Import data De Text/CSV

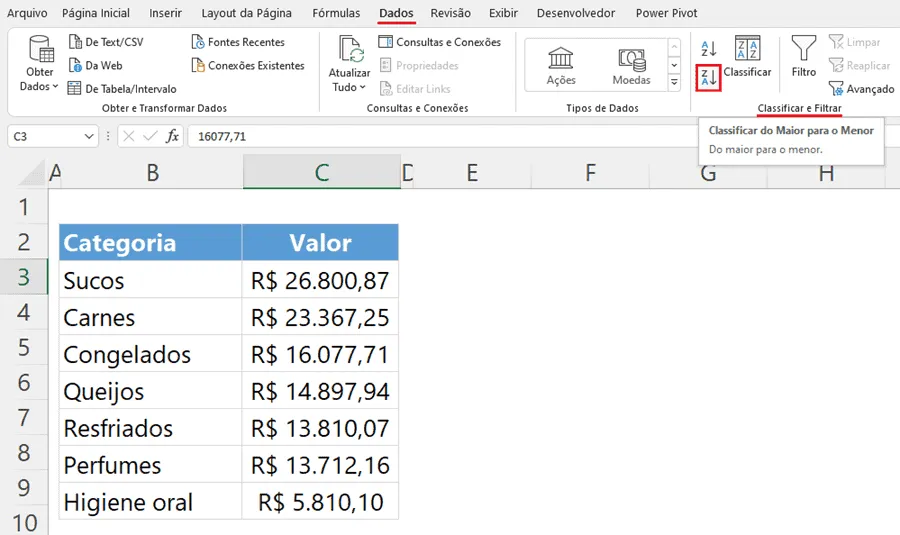(106, 42)
